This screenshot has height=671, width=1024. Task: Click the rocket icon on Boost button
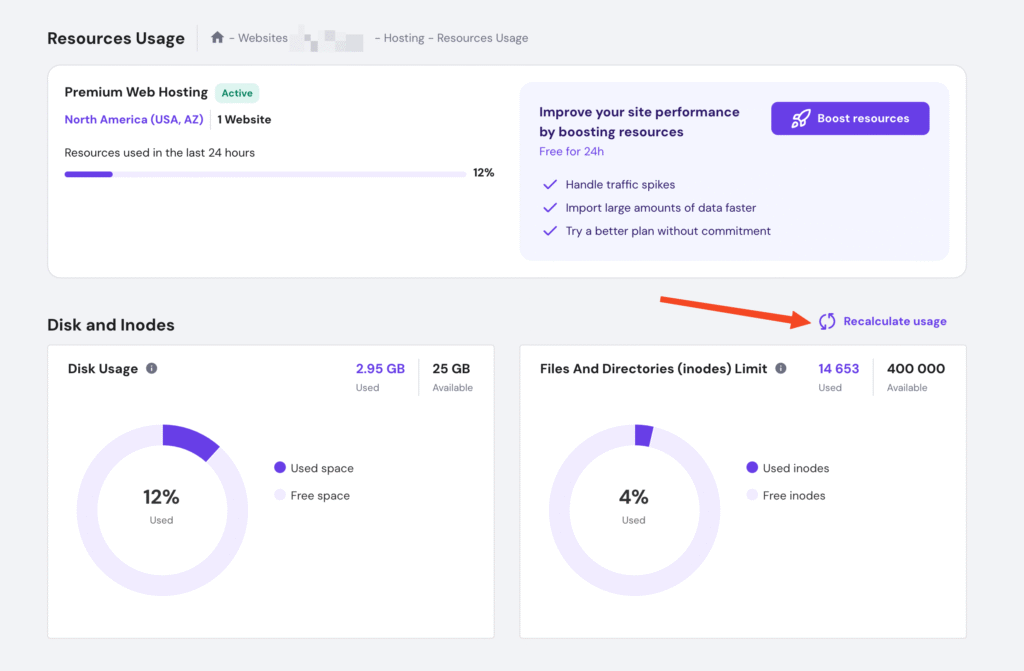[x=801, y=118]
